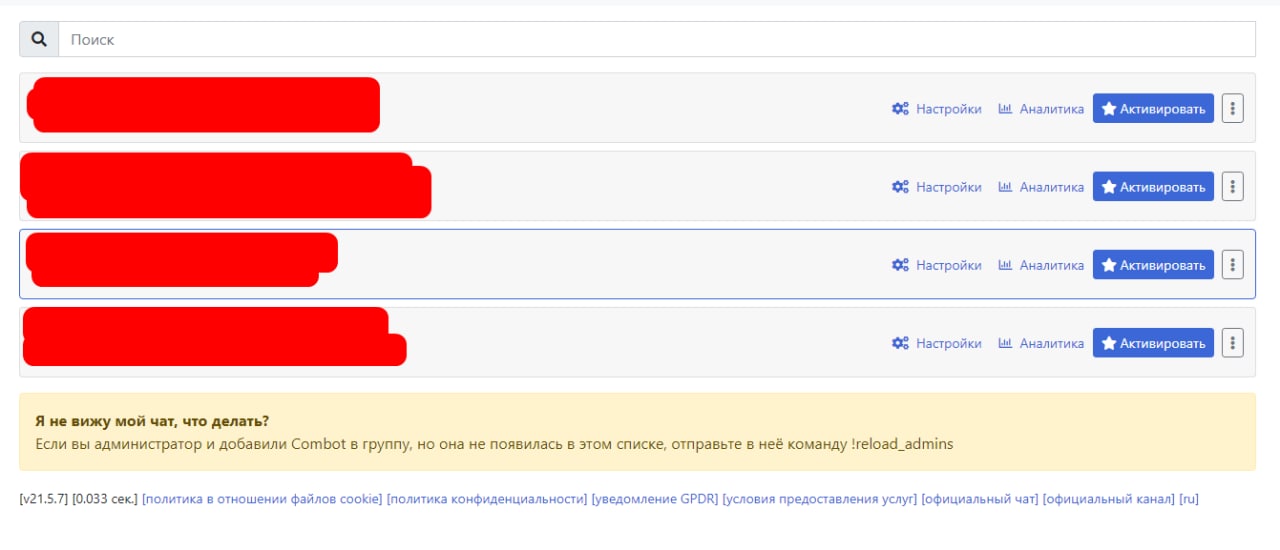The height and width of the screenshot is (550, 1280).
Task: Activate the second chat with Активировать
Action: coord(1153,187)
